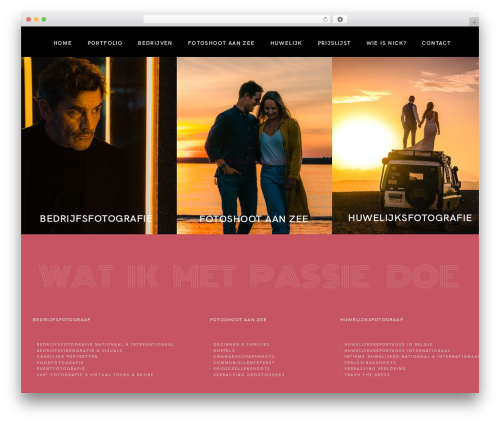Click Huwelijksreportages Internationaal list item

tap(395, 350)
